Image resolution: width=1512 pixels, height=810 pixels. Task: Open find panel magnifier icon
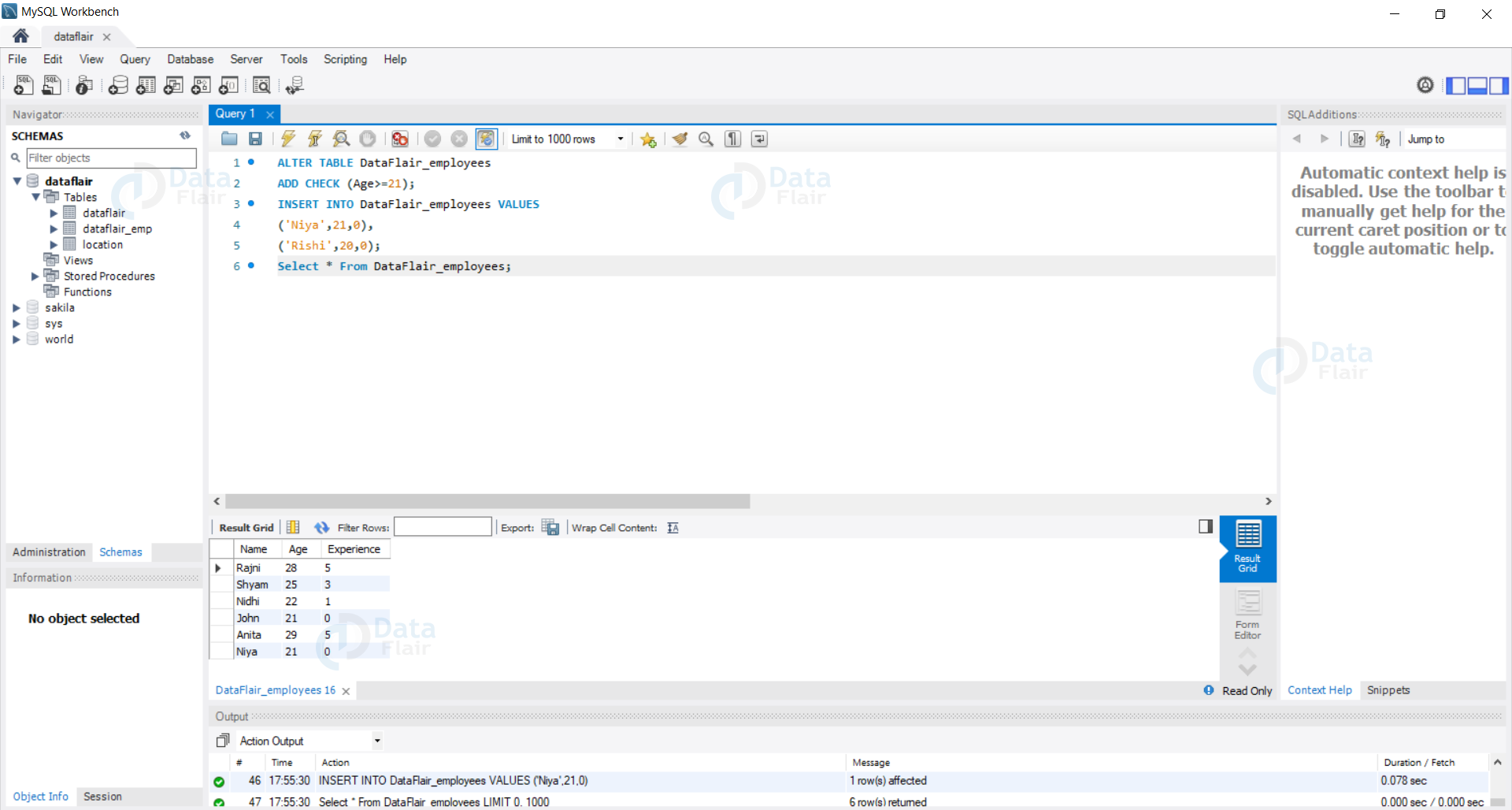[x=706, y=139]
